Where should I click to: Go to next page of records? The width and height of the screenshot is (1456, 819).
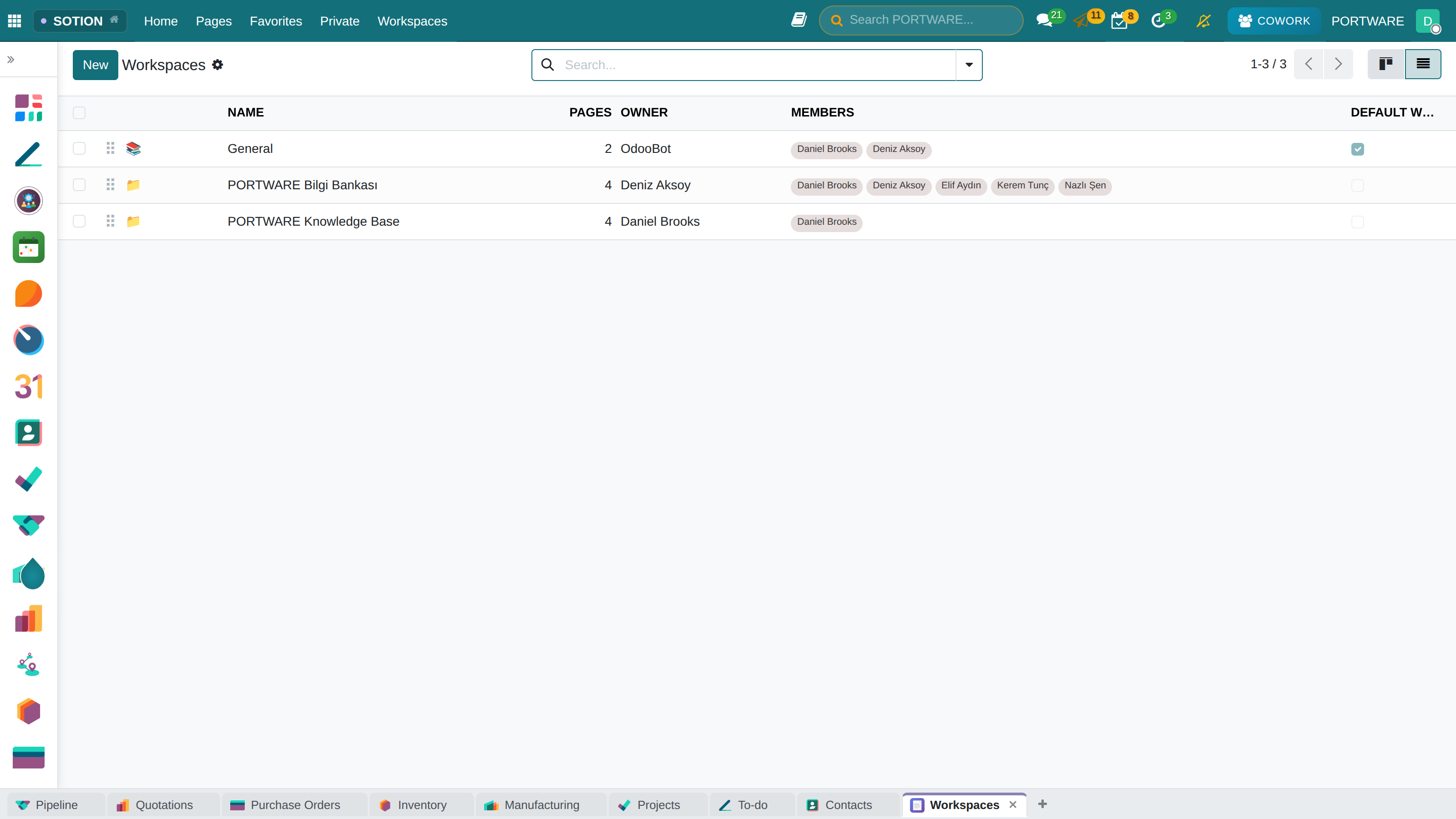[x=1338, y=64]
